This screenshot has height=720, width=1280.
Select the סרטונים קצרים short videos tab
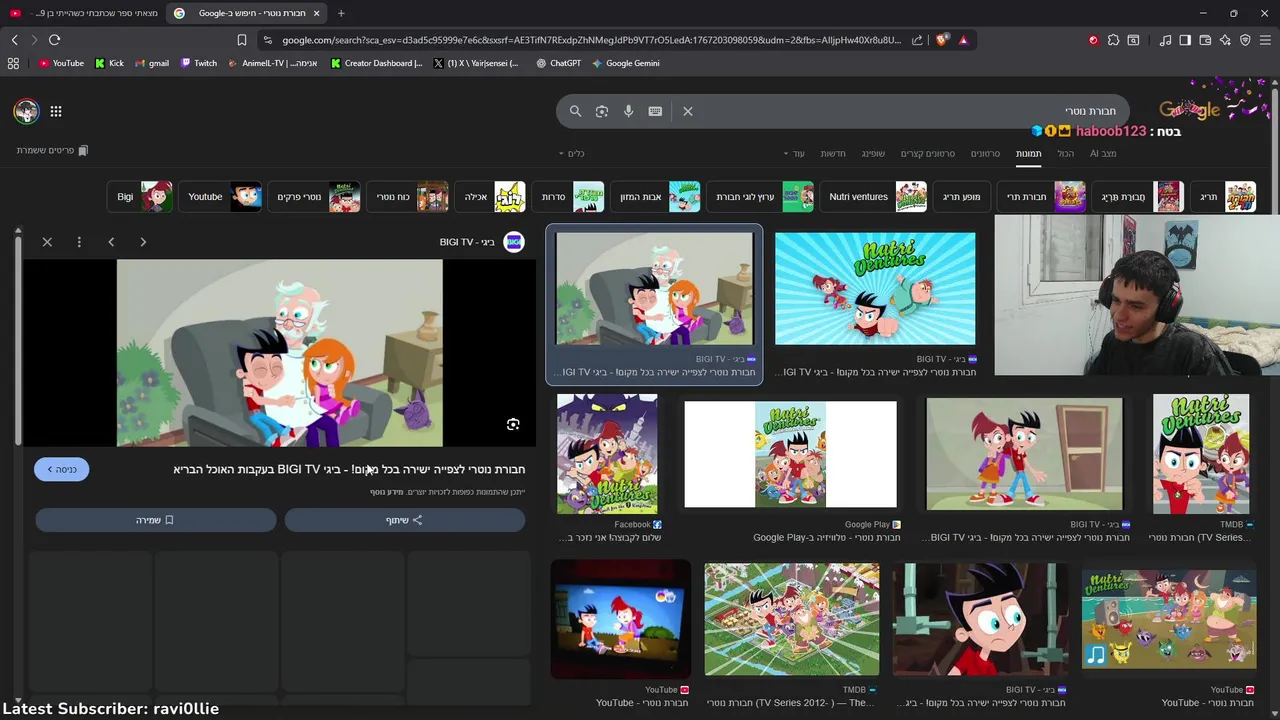pos(928,153)
